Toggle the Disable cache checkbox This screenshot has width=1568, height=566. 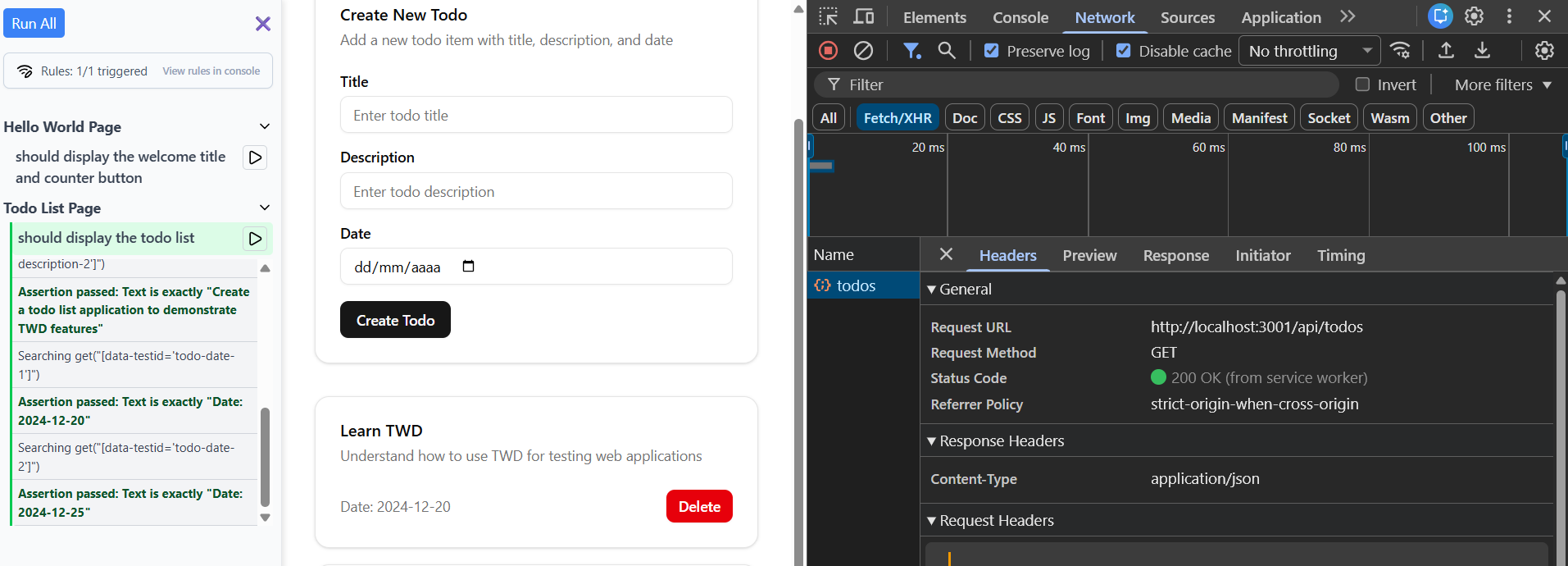[1123, 51]
